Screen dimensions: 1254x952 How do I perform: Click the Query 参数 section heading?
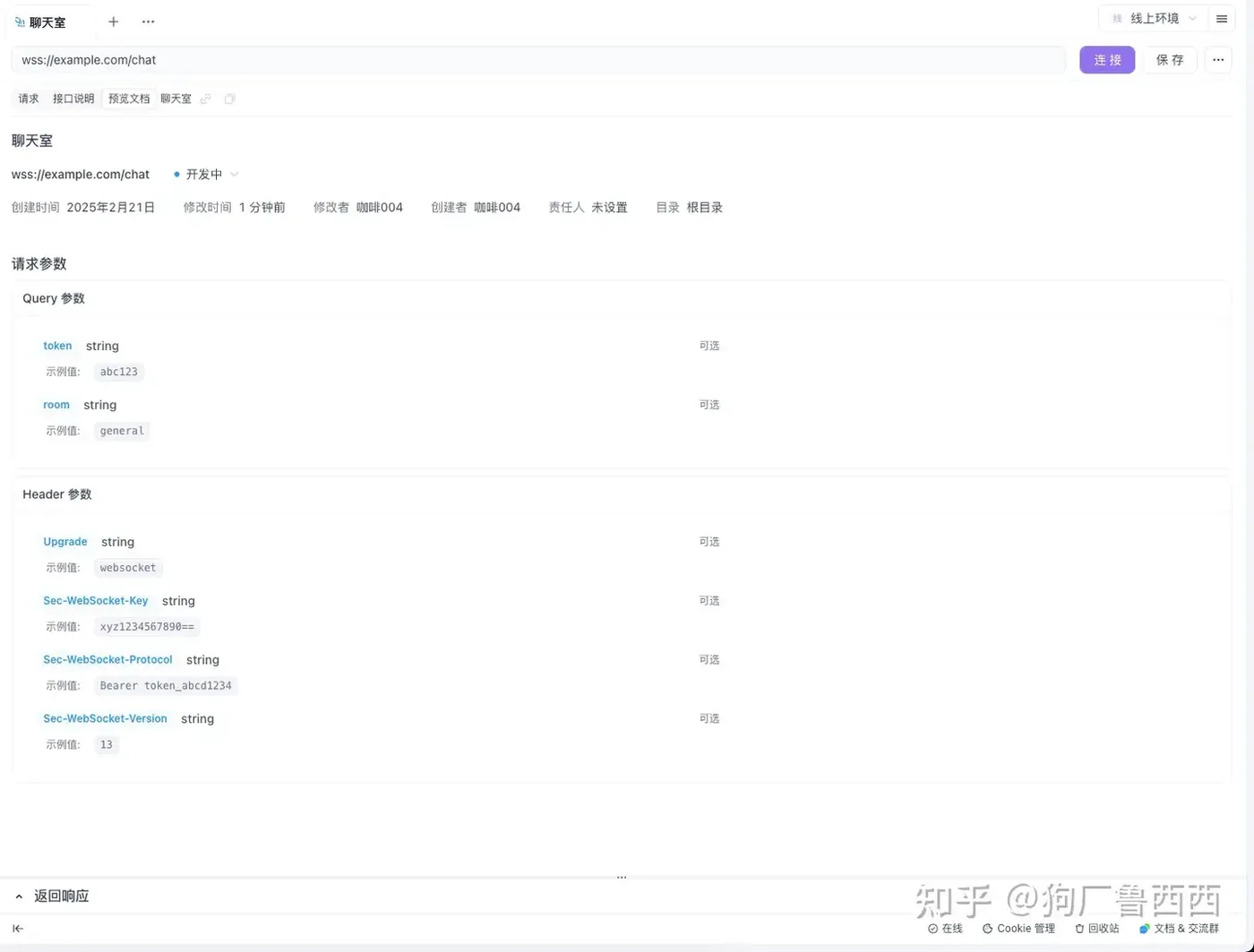point(54,298)
